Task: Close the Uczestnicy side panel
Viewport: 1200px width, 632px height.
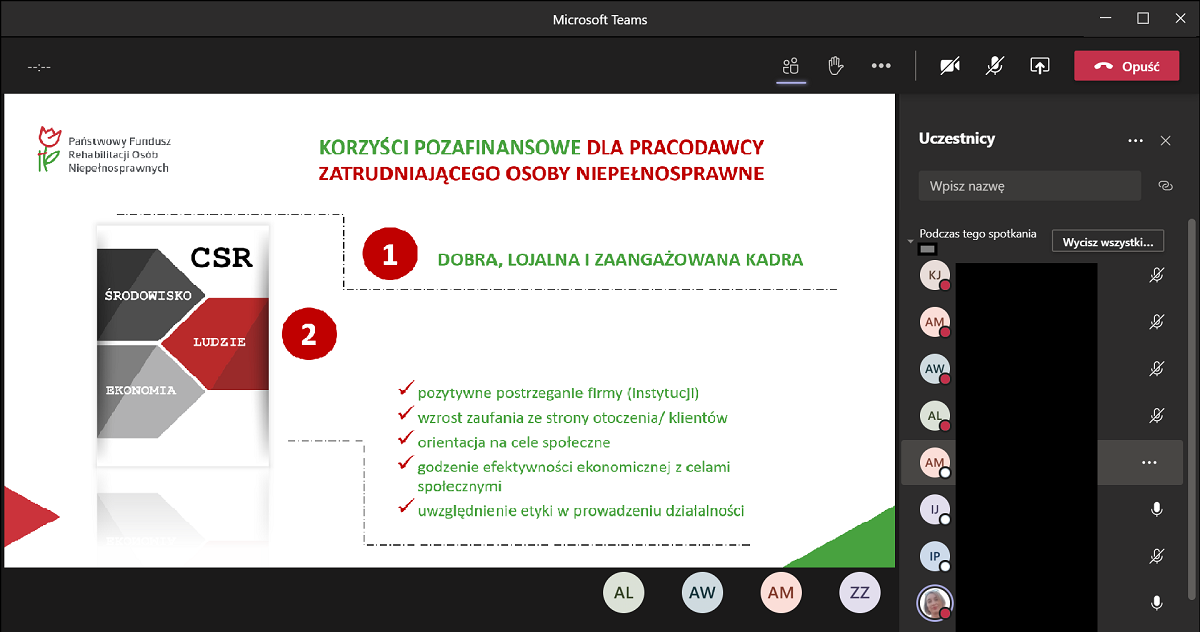Action: (x=1165, y=141)
